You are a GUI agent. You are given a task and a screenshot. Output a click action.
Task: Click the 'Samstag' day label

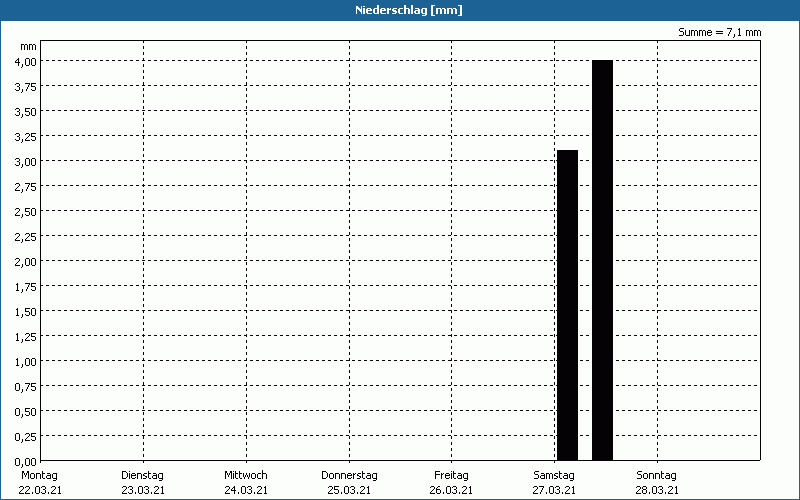554,476
